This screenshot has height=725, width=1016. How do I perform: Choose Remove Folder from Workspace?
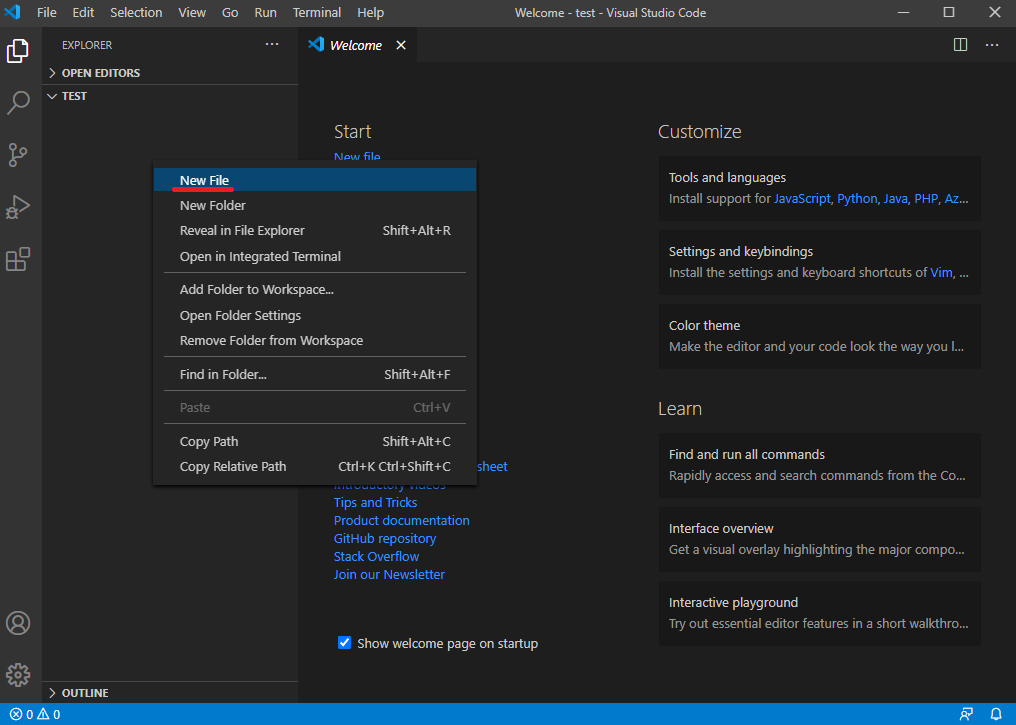click(x=315, y=341)
